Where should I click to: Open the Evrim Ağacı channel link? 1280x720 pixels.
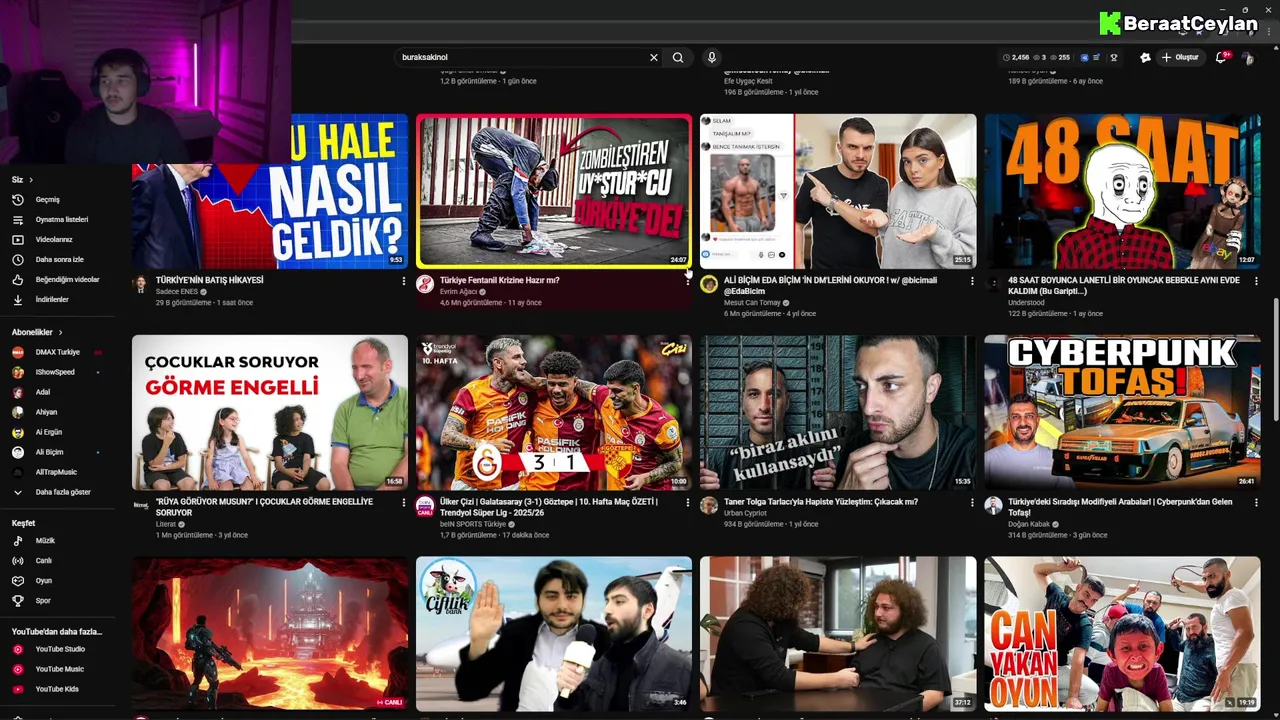click(460, 292)
